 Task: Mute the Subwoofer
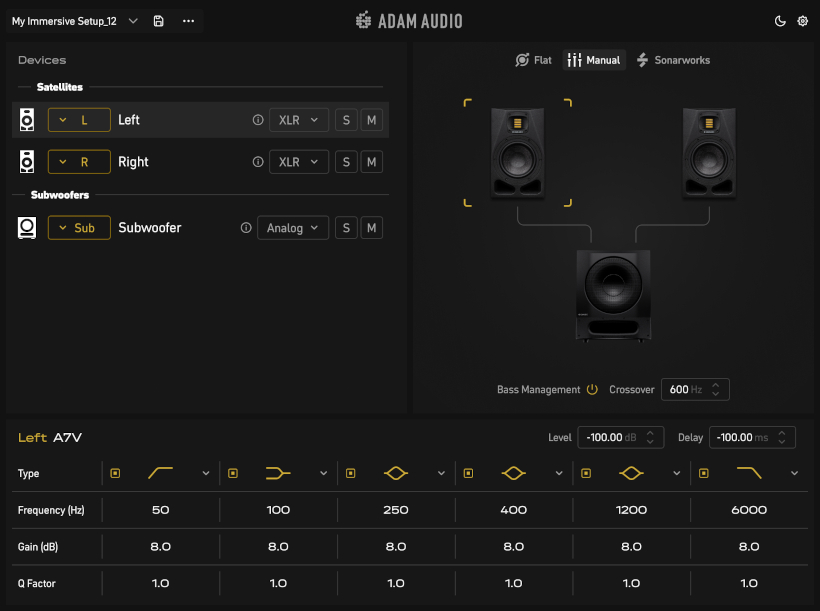pos(371,228)
